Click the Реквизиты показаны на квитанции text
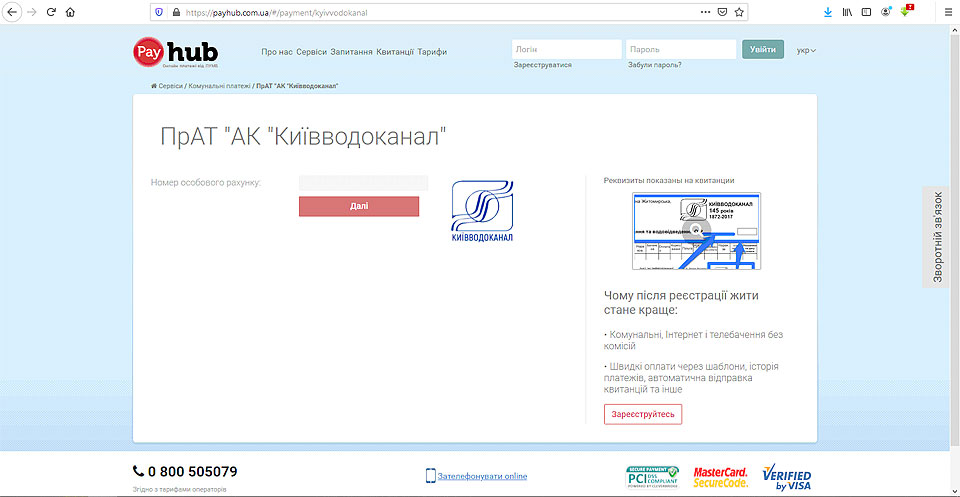Viewport: 960px width, 497px height. [x=669, y=181]
